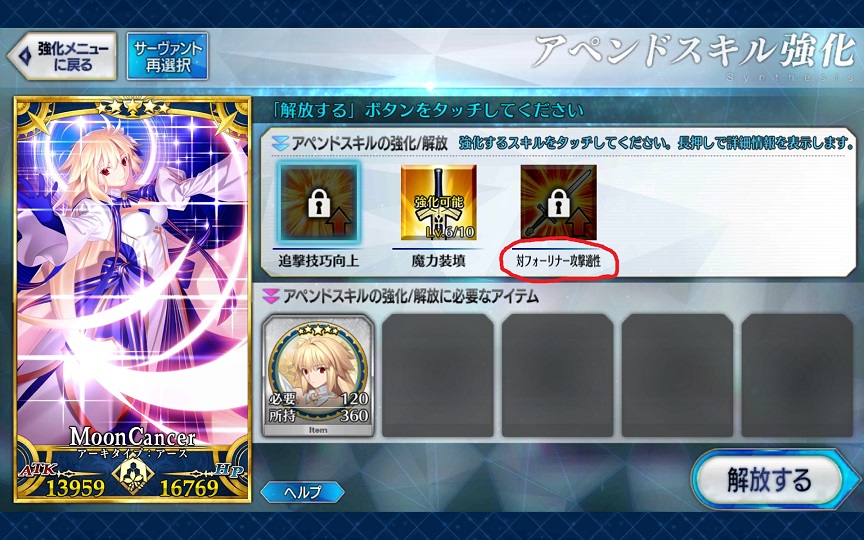
Task: Tap the last empty item slot
Action: click(797, 375)
